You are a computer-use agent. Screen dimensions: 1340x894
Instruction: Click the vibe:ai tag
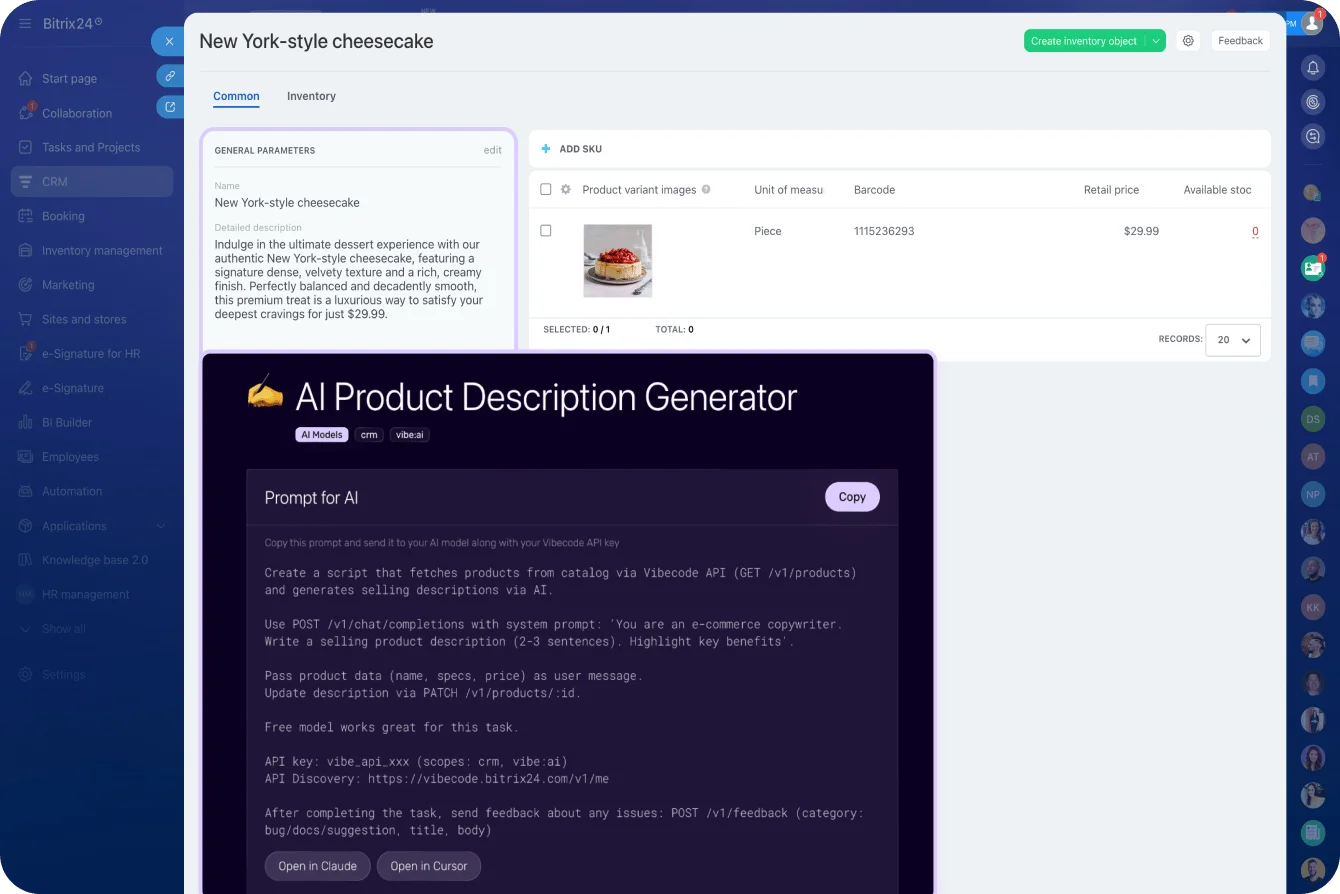pyautogui.click(x=410, y=435)
